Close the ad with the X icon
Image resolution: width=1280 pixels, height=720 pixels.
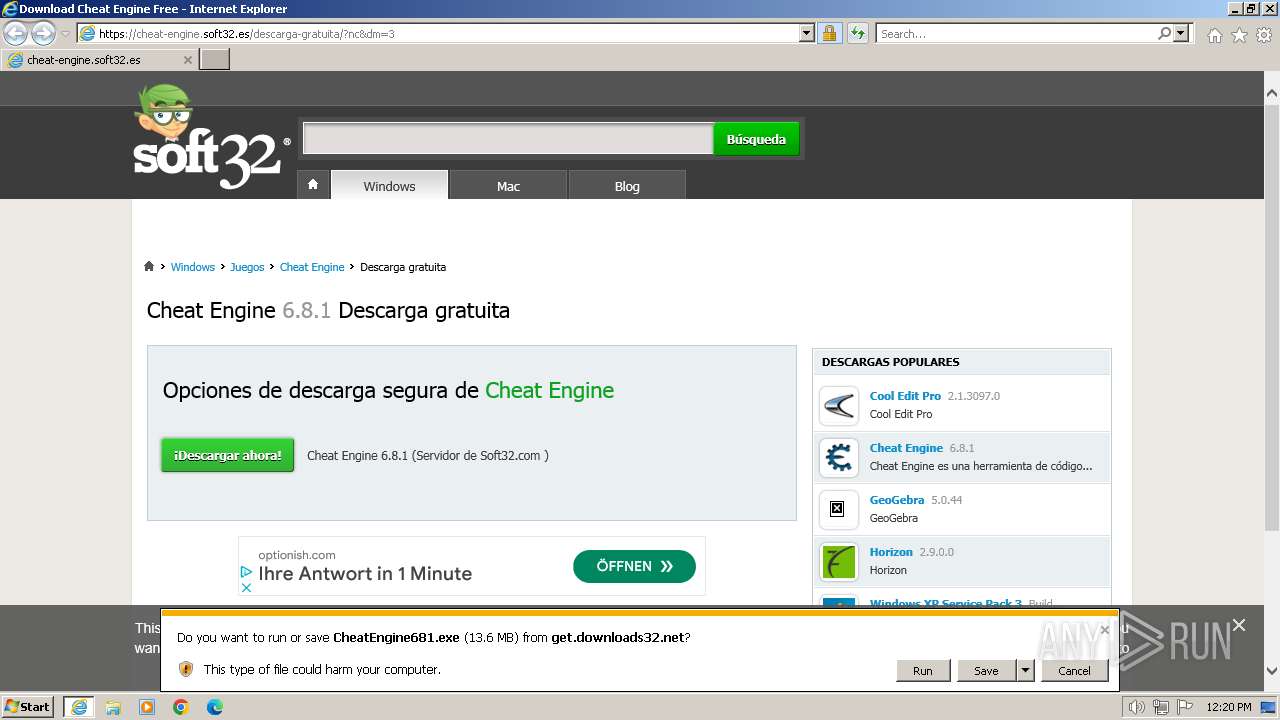pyautogui.click(x=246, y=587)
